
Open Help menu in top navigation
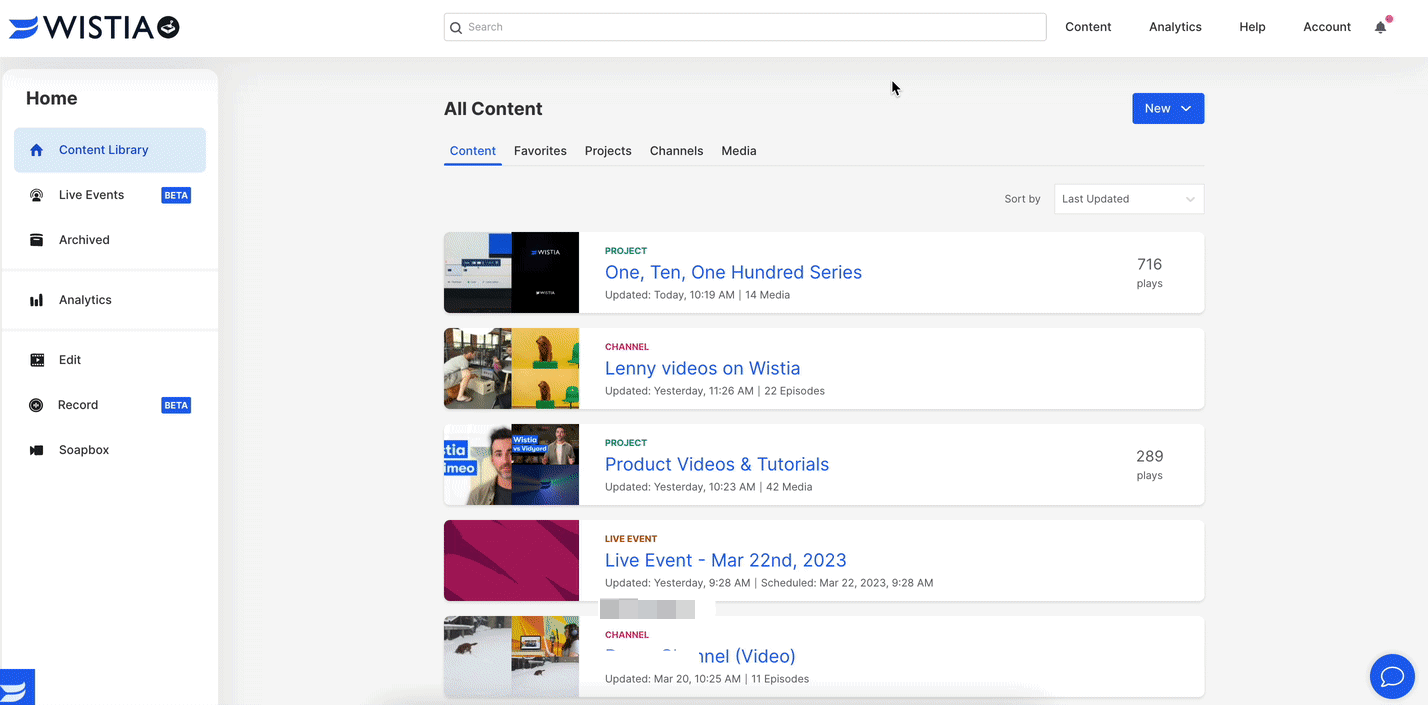click(x=1252, y=27)
